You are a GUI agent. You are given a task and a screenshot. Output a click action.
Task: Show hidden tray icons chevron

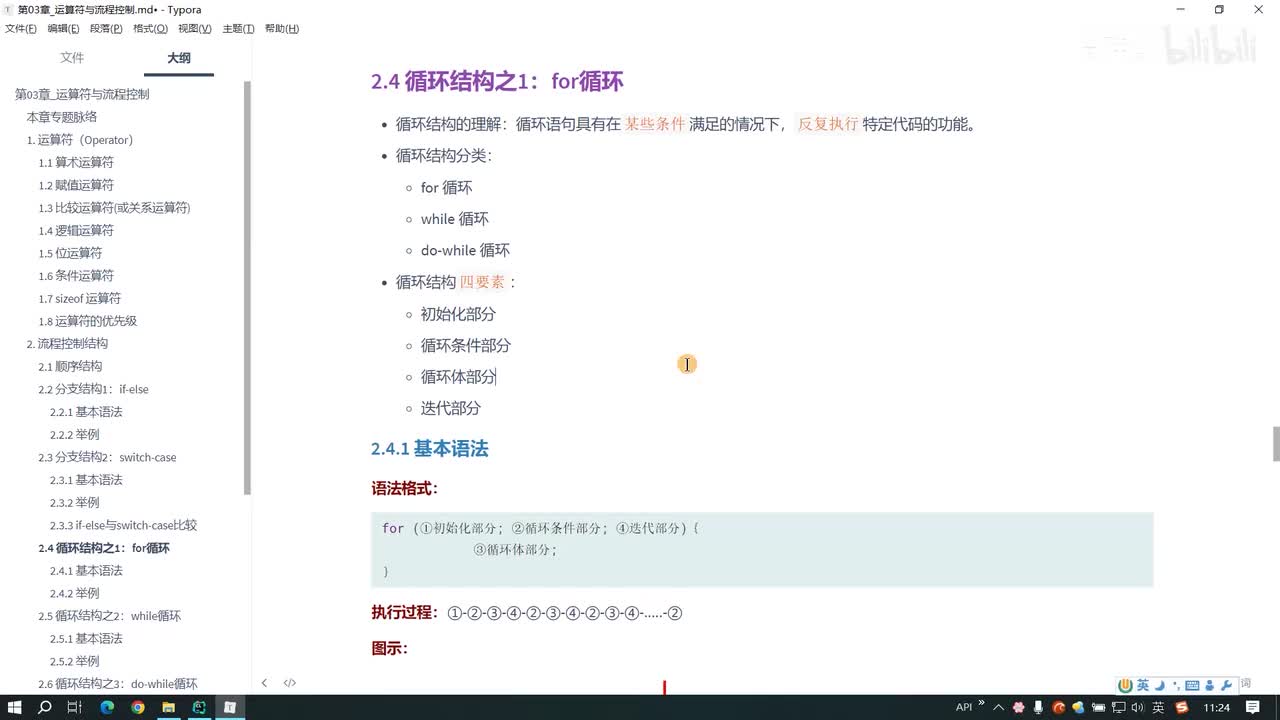point(998,707)
